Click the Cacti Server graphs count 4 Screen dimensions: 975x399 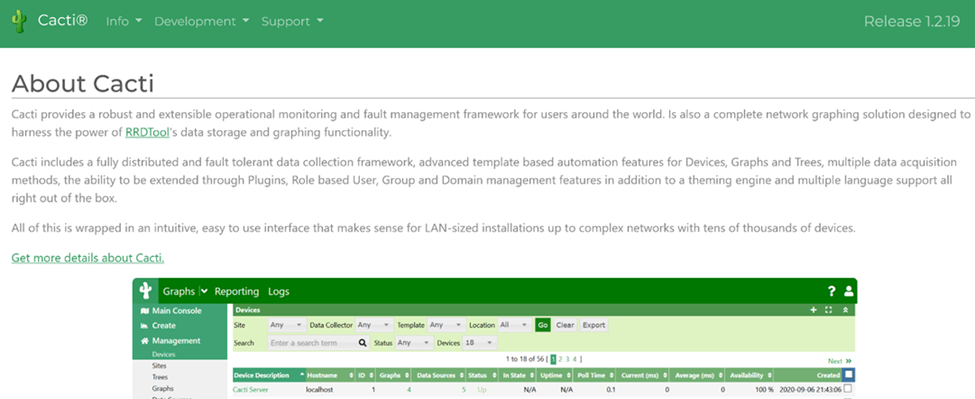point(409,389)
